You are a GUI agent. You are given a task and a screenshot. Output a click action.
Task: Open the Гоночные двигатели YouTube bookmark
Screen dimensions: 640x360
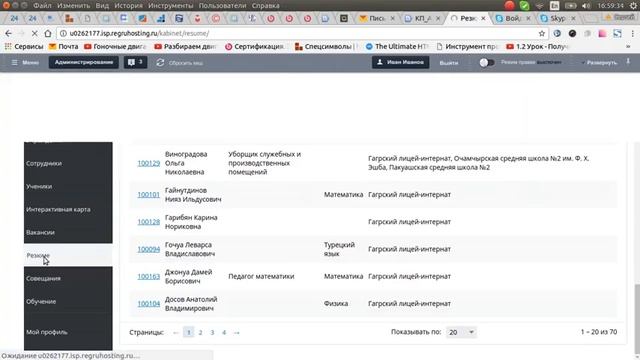115,47
